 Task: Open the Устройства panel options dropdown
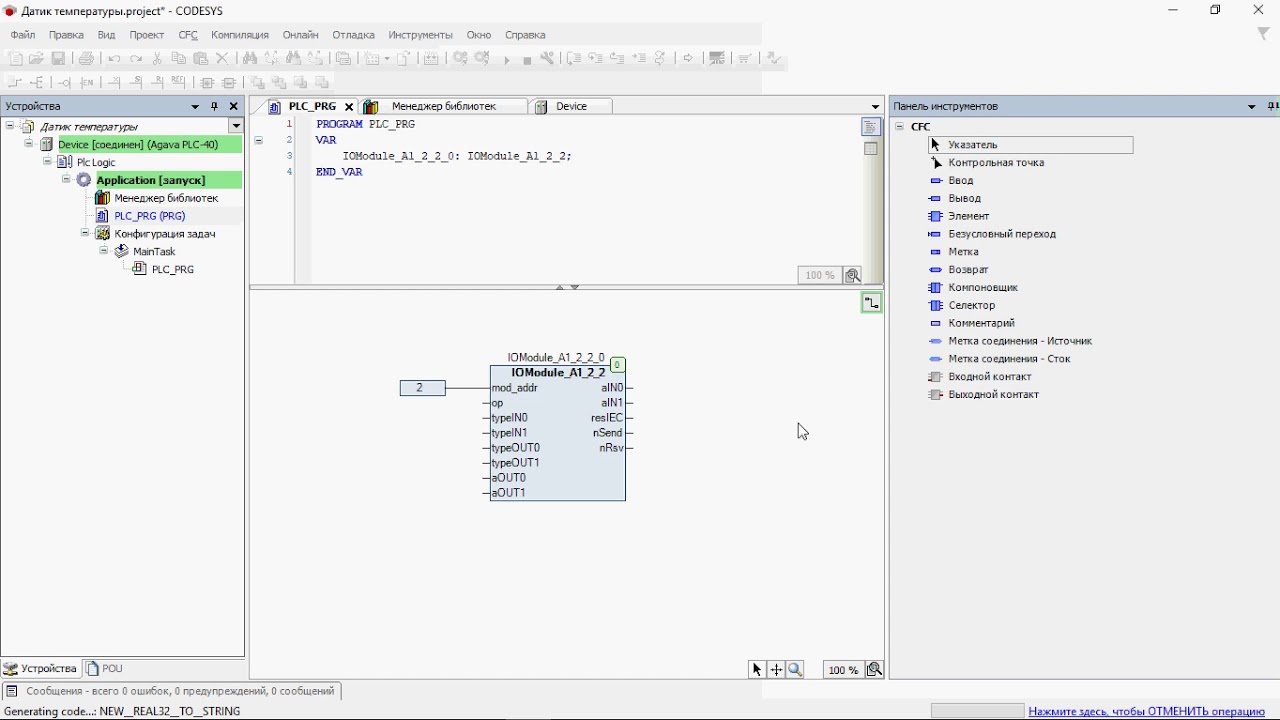195,106
